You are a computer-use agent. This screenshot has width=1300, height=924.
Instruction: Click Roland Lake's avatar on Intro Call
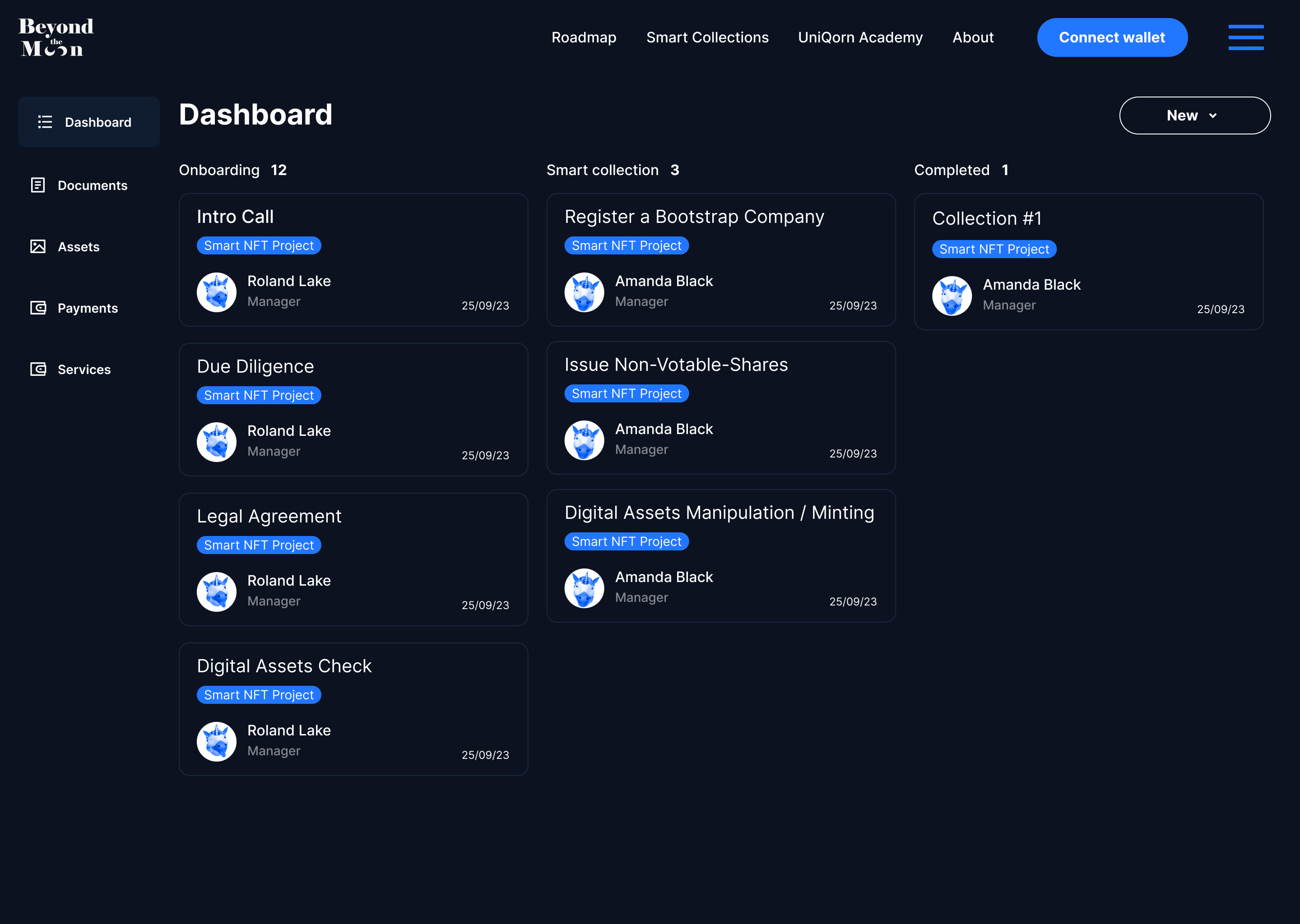[x=216, y=292]
